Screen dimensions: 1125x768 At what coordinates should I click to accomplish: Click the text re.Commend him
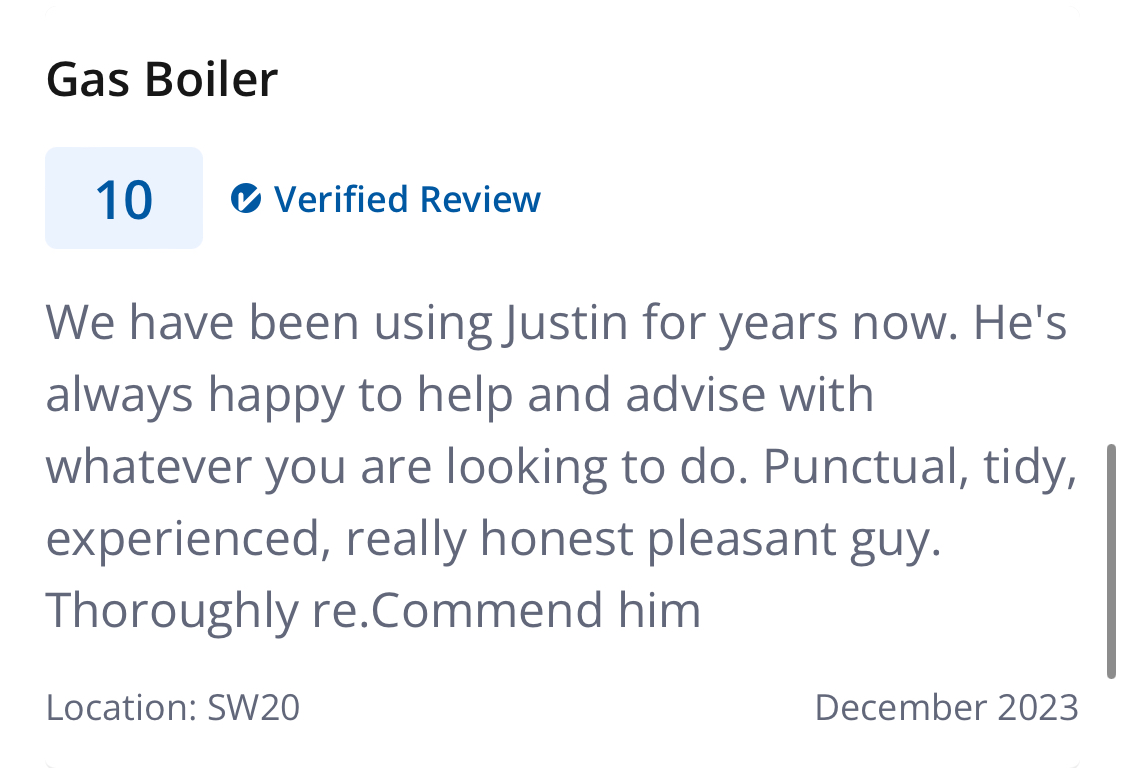click(507, 610)
